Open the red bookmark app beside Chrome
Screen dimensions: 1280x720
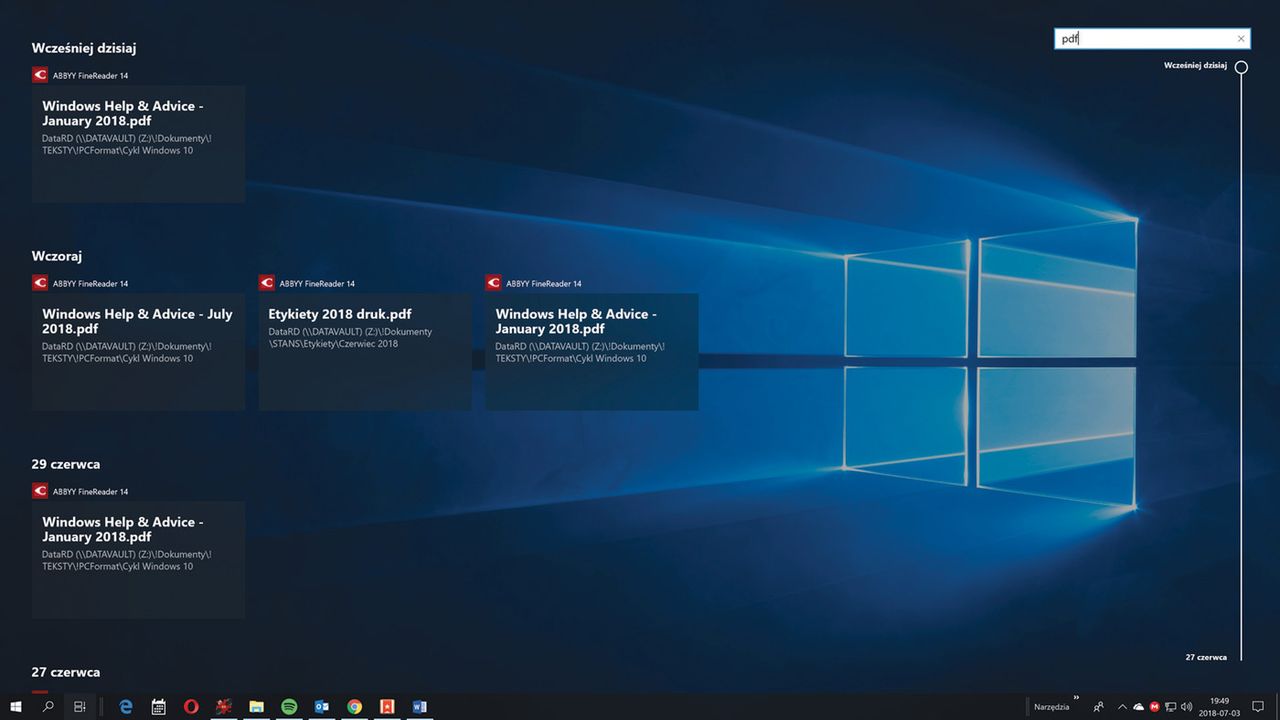(387, 706)
